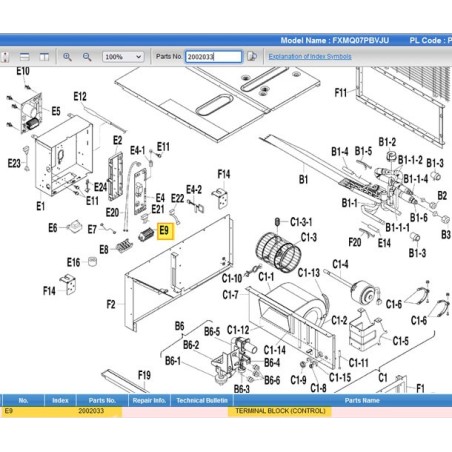
Task: Click the E22 part label
Action: pos(178,198)
